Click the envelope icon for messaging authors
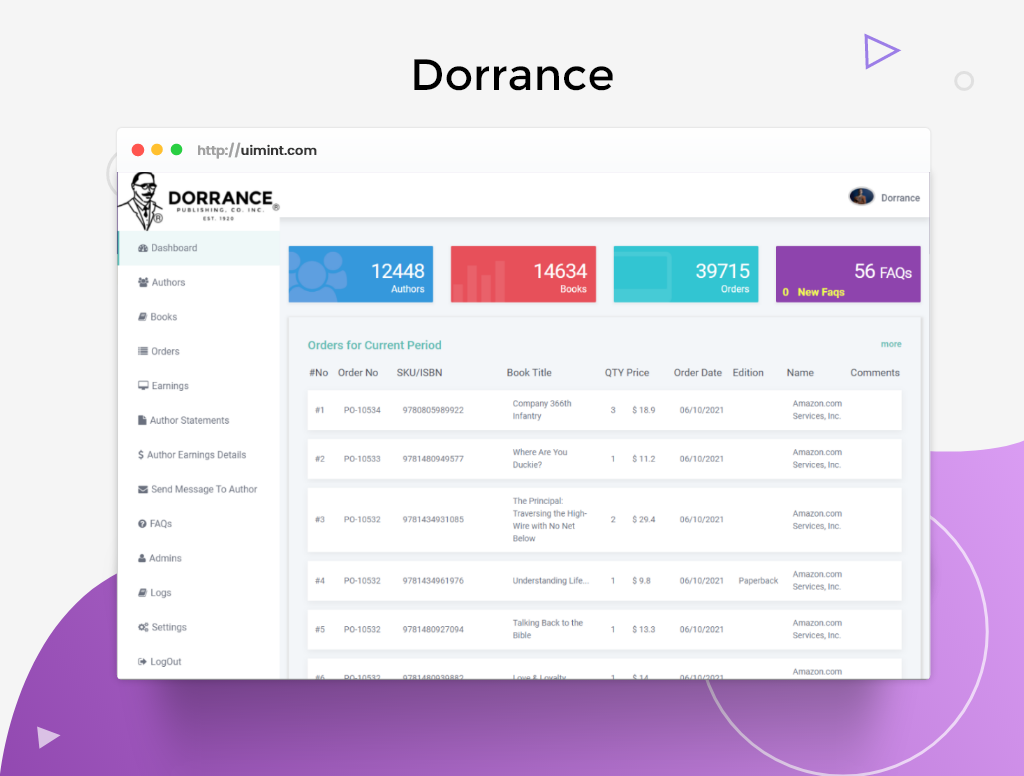The height and width of the screenshot is (776, 1024). [x=143, y=490]
